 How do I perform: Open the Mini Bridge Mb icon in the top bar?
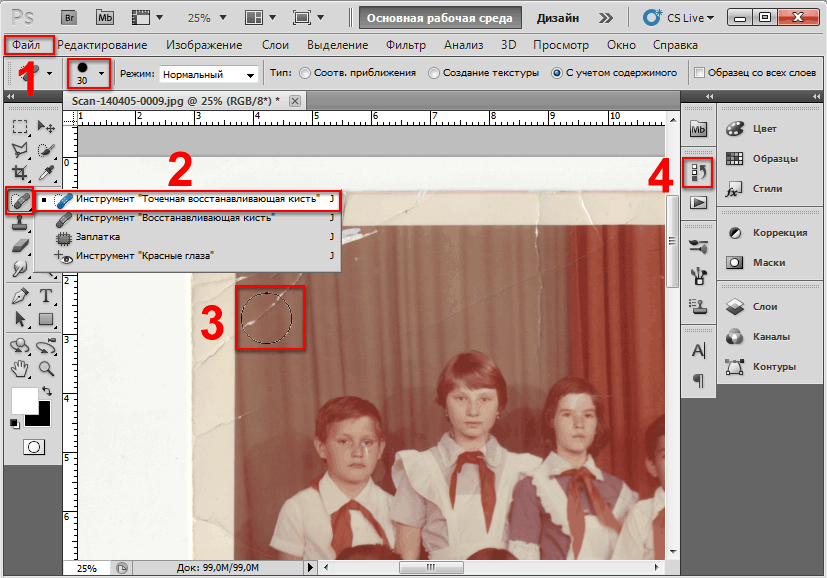(105, 17)
